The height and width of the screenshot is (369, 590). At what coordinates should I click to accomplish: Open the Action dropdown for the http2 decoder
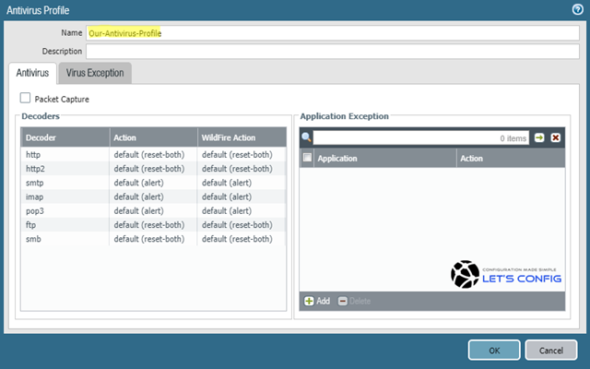pyautogui.click(x=154, y=169)
